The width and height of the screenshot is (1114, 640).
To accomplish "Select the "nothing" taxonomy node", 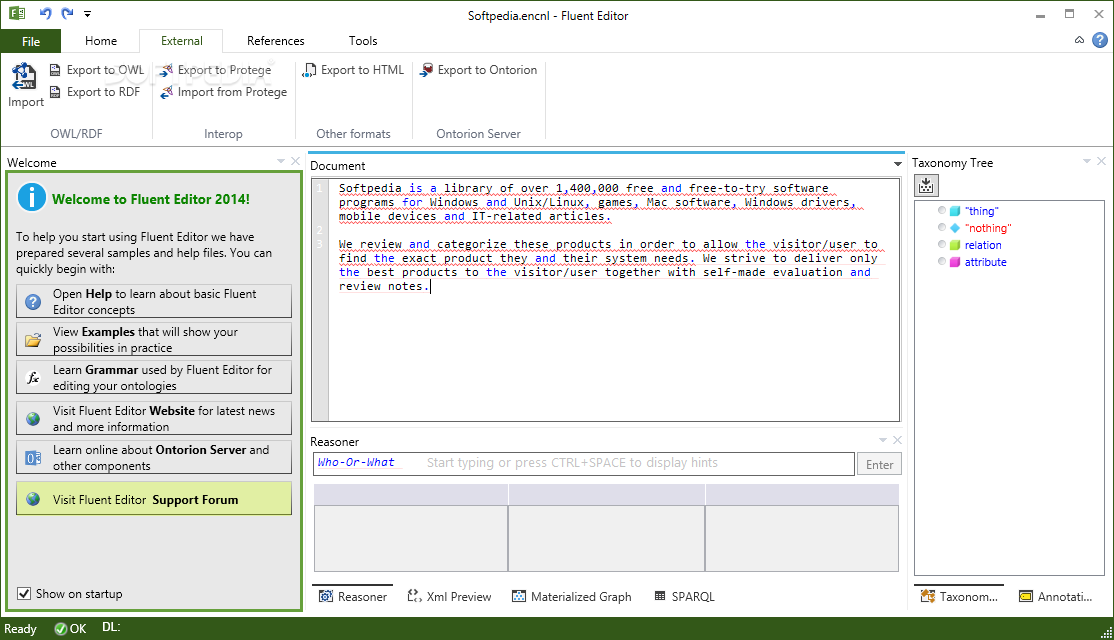I will 988,228.
